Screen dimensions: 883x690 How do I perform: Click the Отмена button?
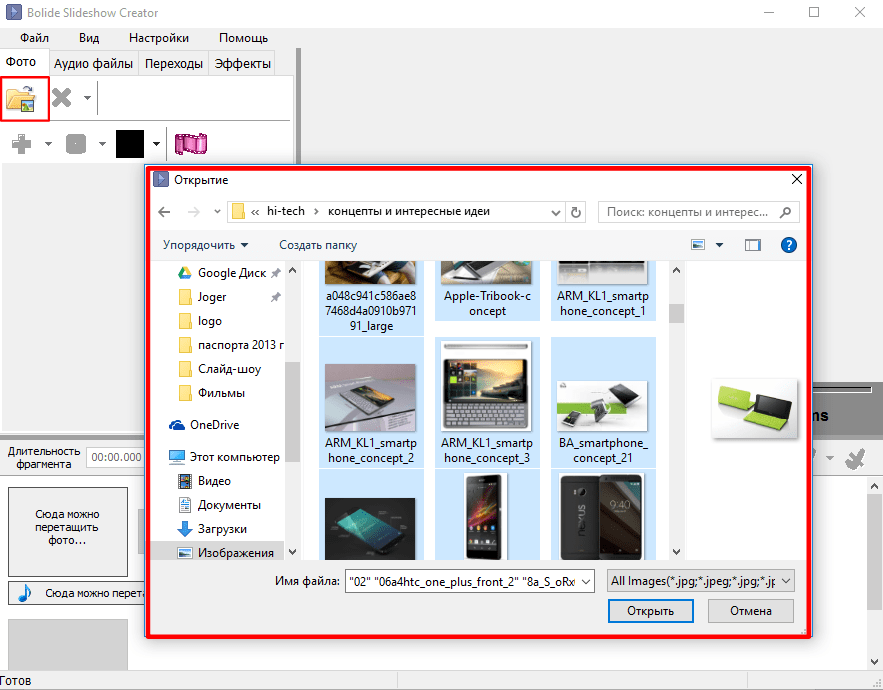point(751,611)
